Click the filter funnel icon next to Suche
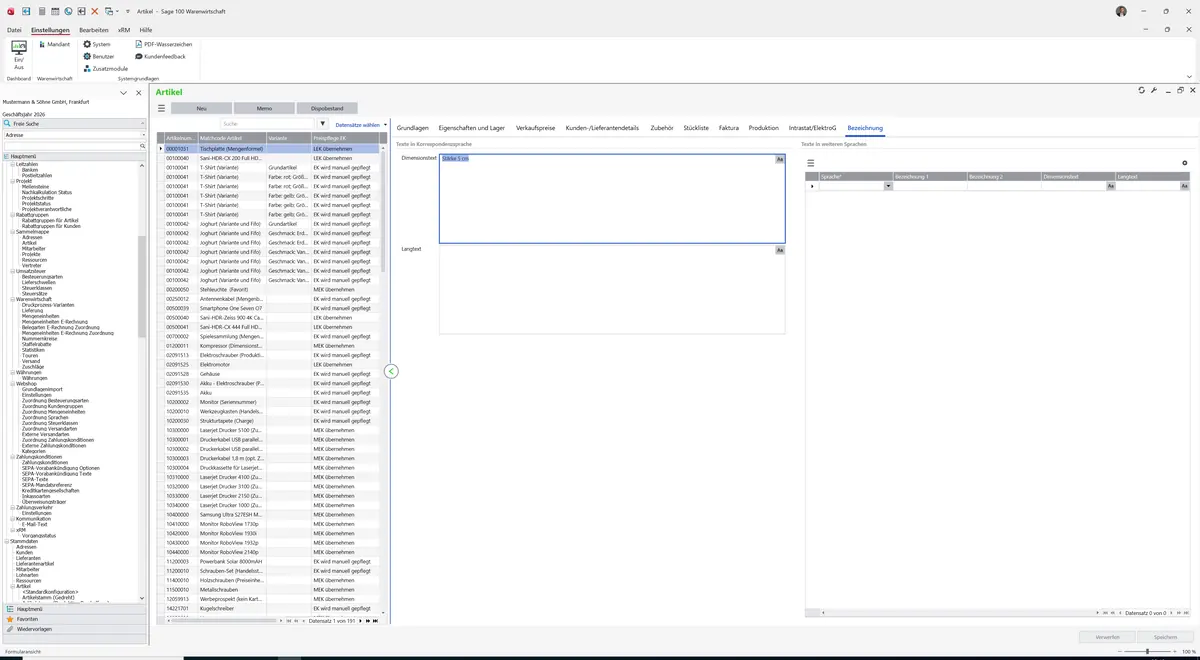This screenshot has width=1200, height=660. coord(322,124)
